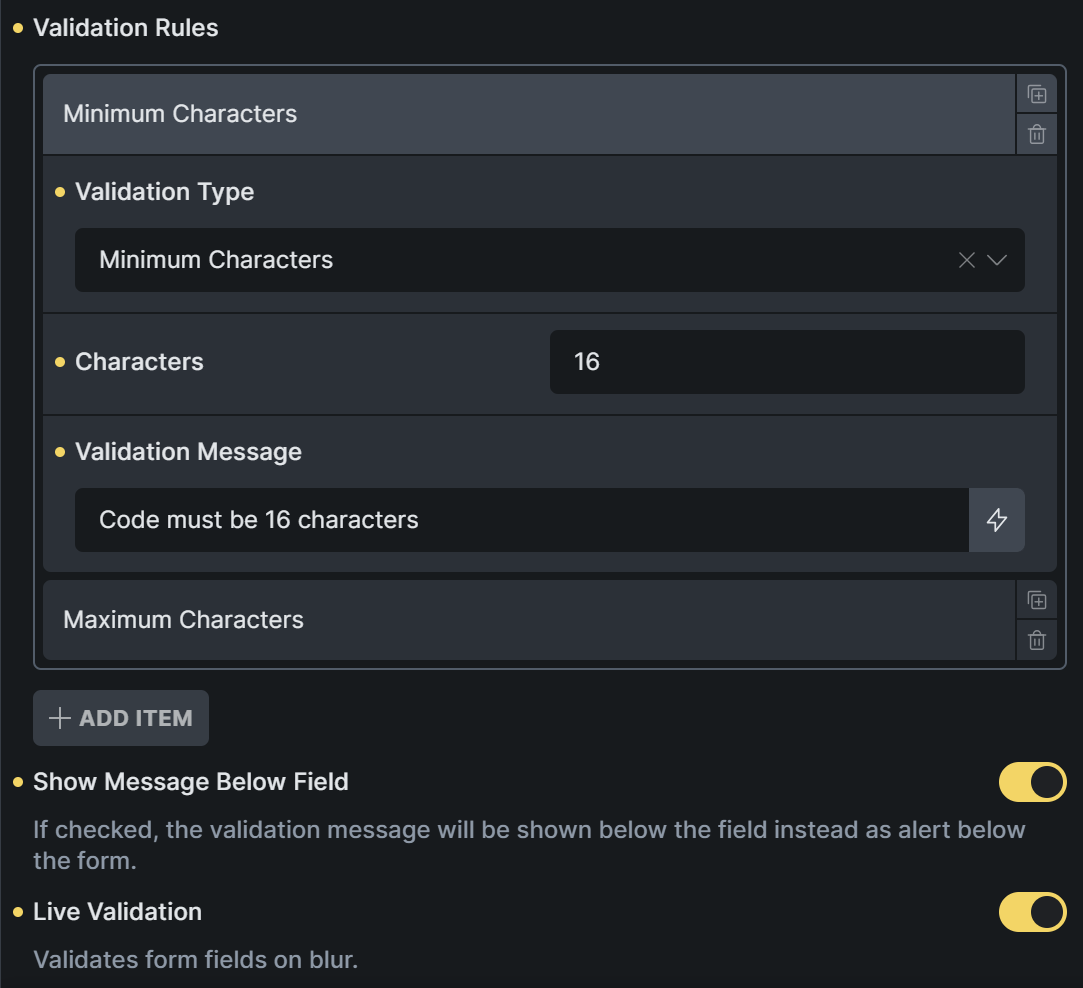This screenshot has height=988, width=1083.
Task: Duplicate the Minimum Characters rule
Action: tap(1037, 95)
